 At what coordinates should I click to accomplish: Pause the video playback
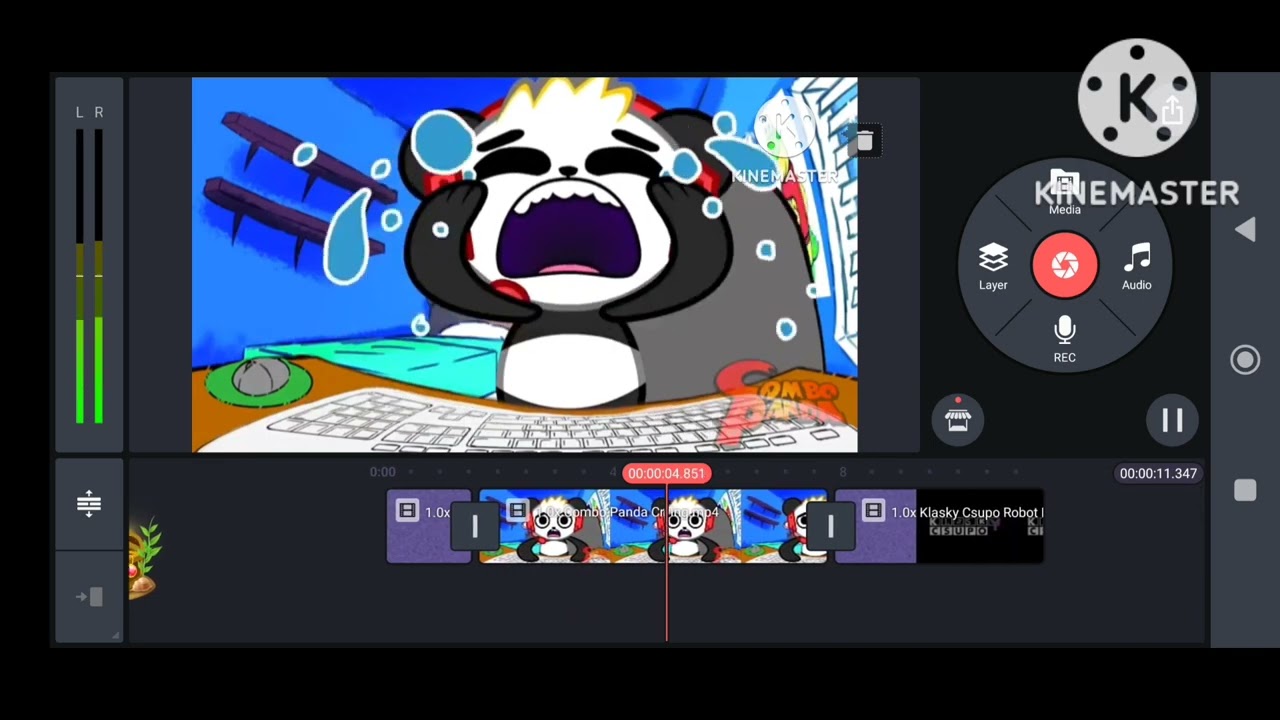coord(1172,420)
